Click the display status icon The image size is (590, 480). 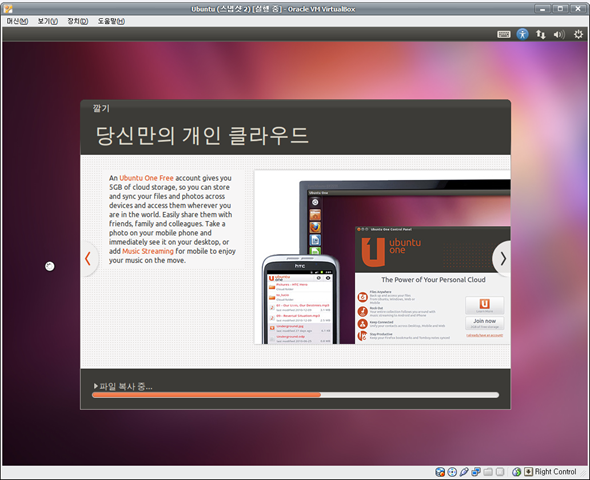(x=500, y=472)
